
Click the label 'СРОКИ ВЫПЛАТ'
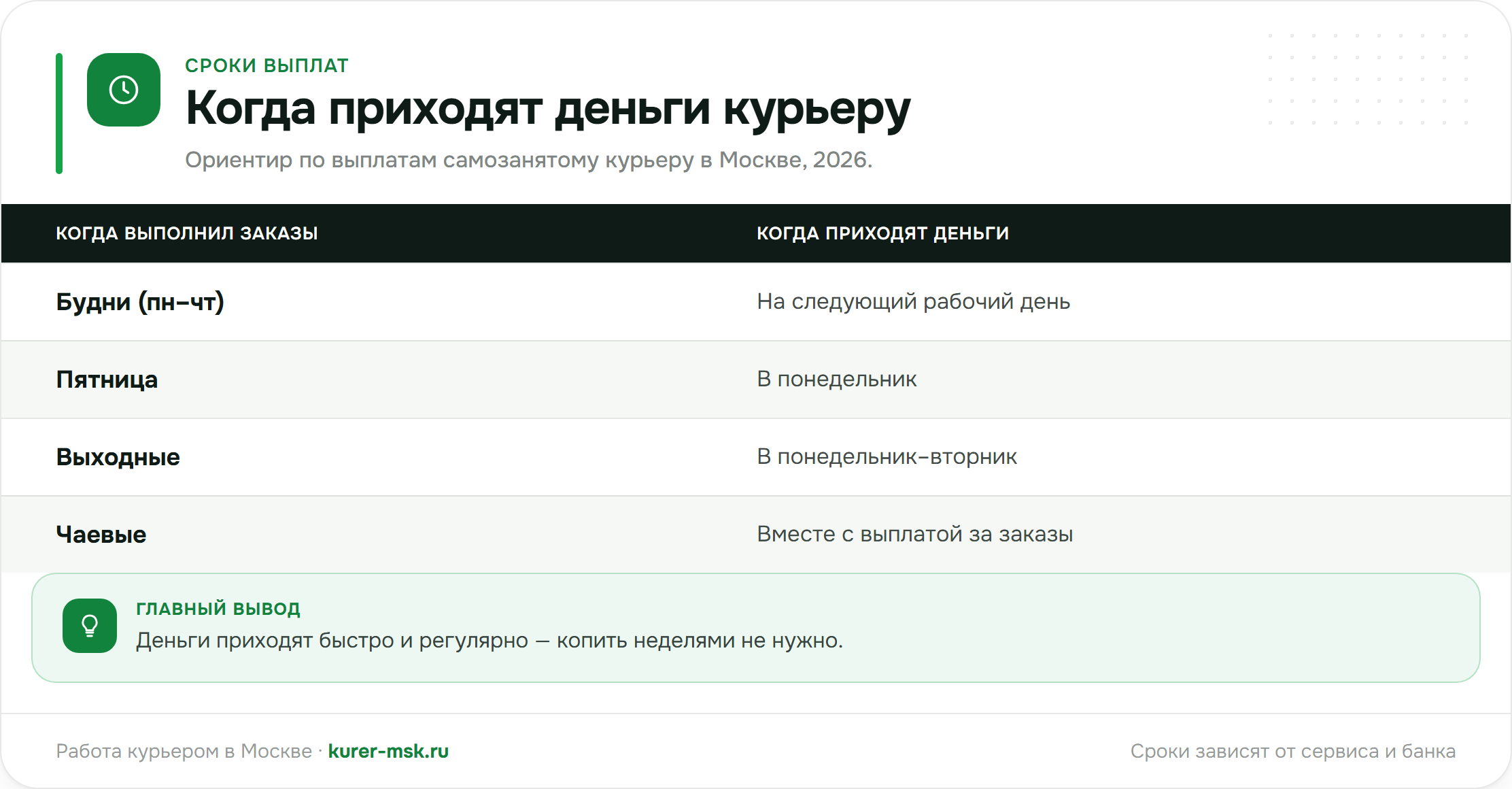(267, 65)
